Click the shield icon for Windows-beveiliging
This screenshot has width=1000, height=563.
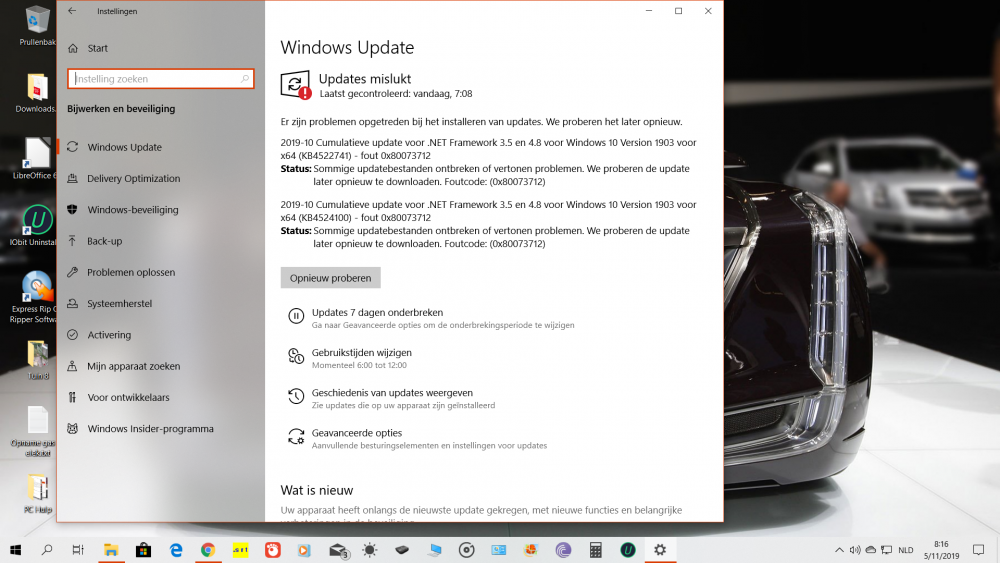pyautogui.click(x=73, y=209)
